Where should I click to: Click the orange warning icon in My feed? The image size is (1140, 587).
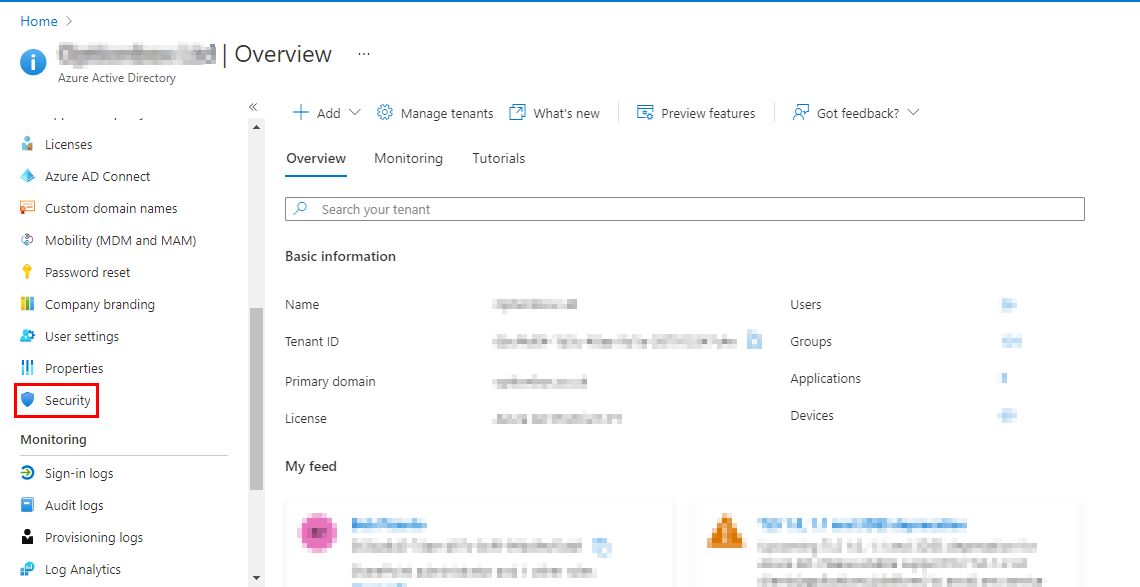pos(726,532)
